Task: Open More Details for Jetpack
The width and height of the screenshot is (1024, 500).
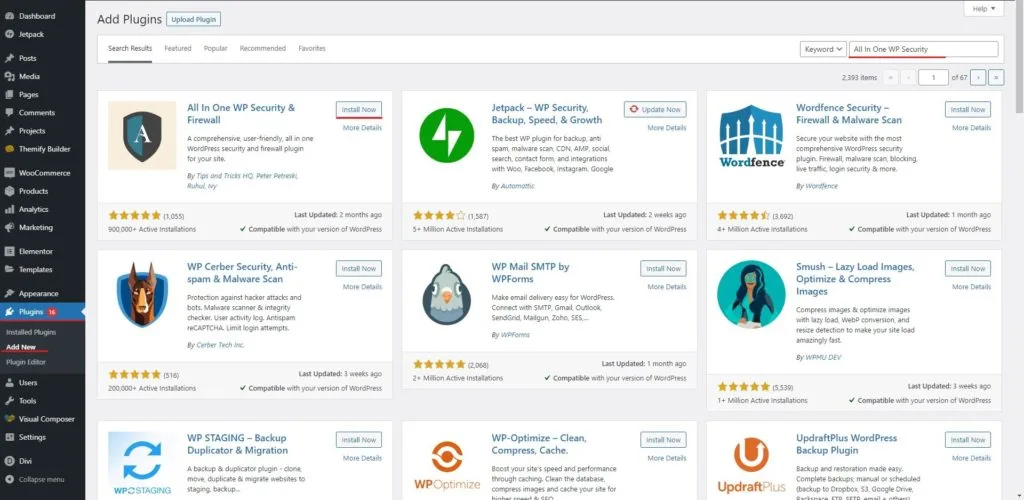Action: [x=667, y=128]
